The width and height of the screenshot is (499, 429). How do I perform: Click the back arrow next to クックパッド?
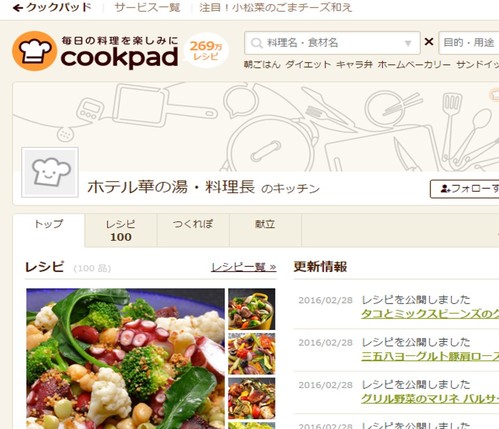(18, 8)
